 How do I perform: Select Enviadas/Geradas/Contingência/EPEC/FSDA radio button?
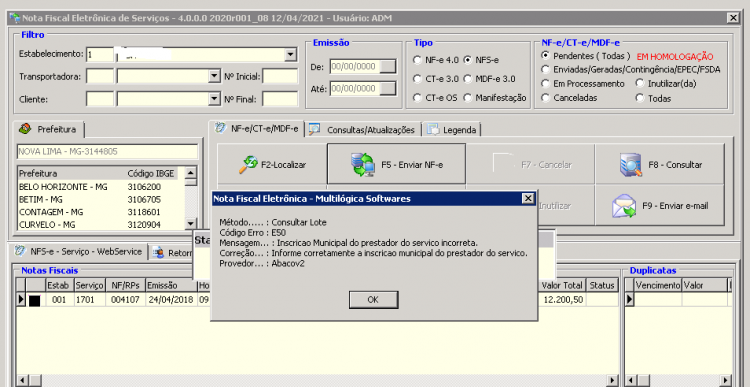(x=545, y=69)
